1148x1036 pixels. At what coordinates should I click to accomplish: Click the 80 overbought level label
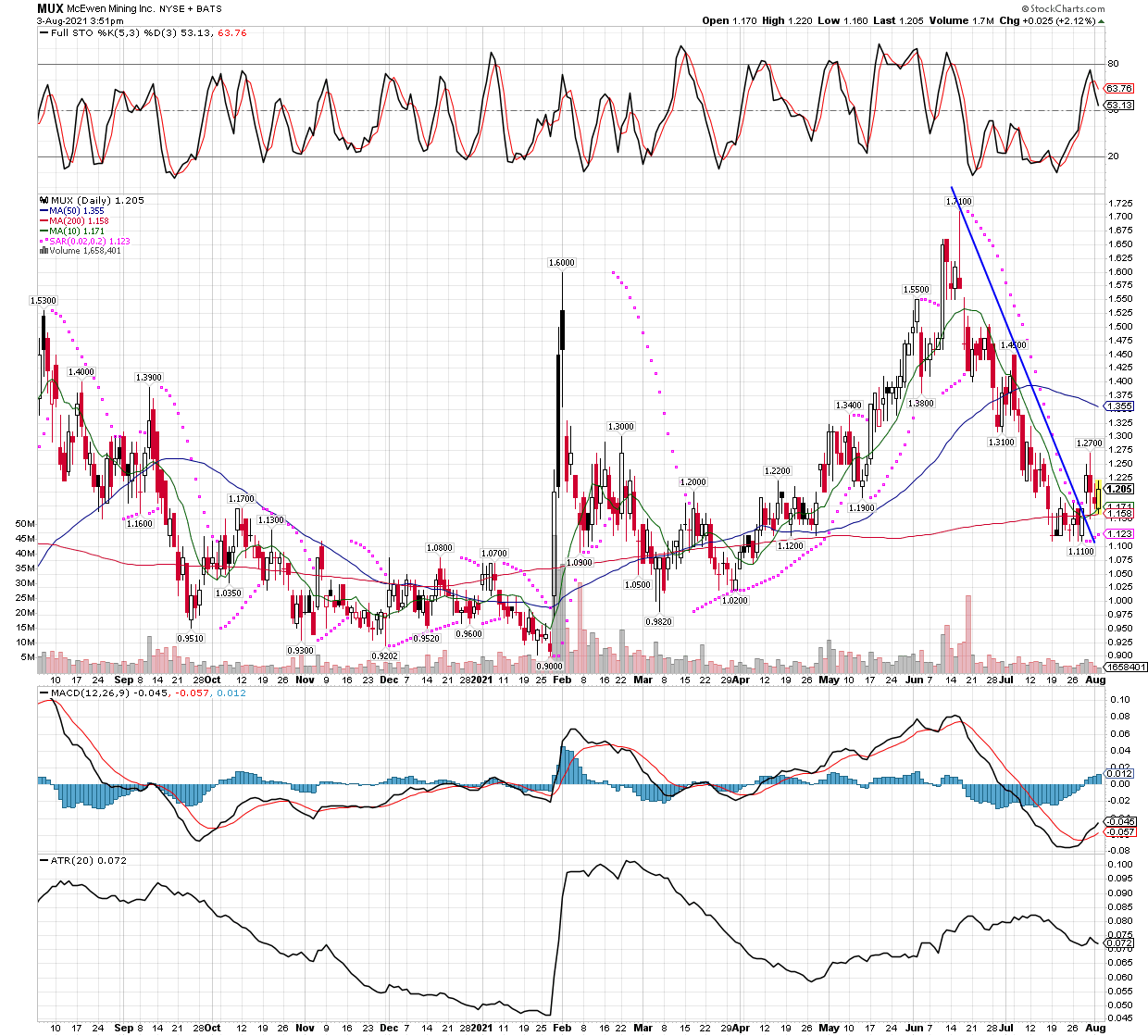[1113, 64]
